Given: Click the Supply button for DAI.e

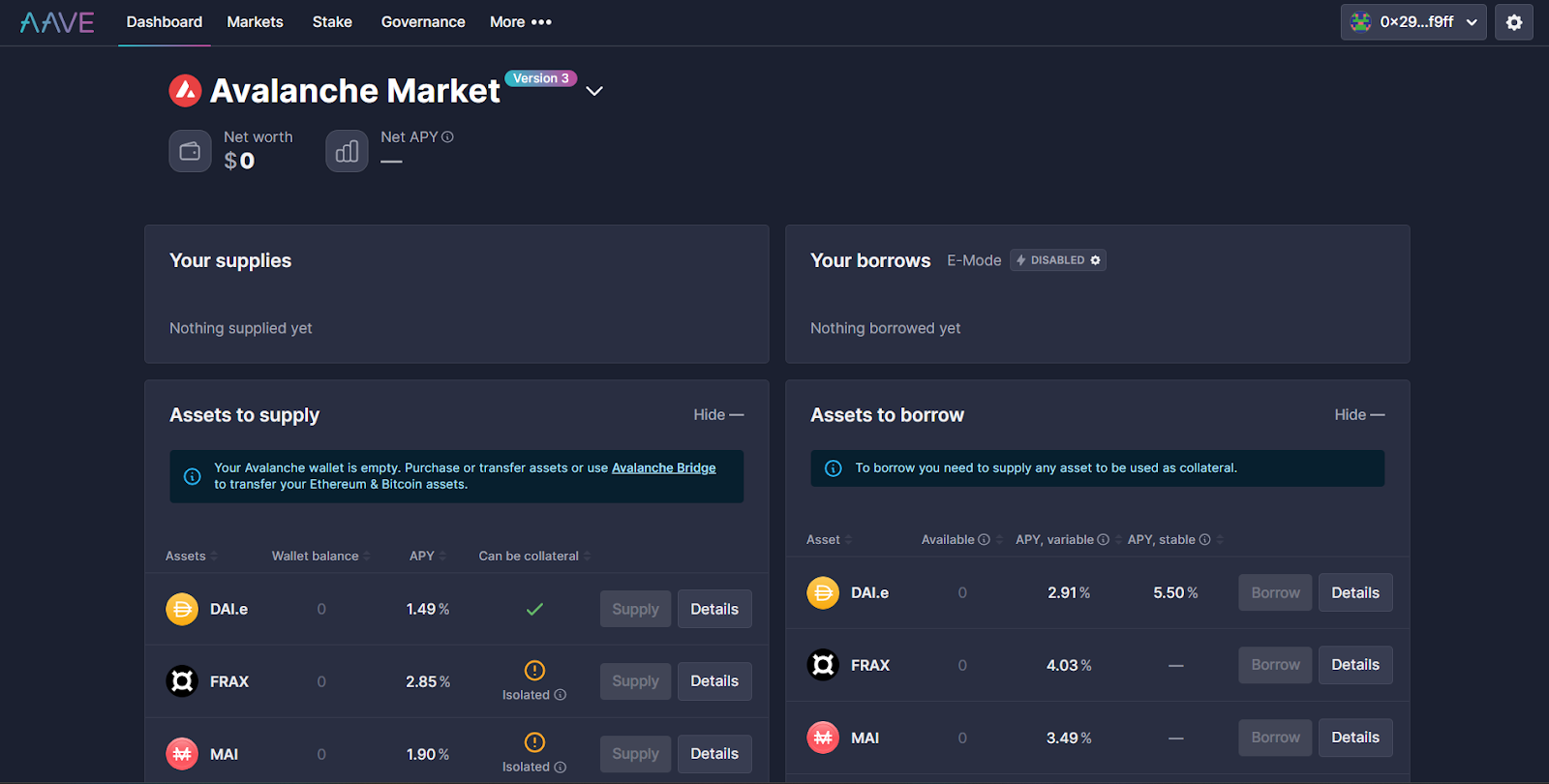Looking at the screenshot, I should pyautogui.click(x=635, y=609).
